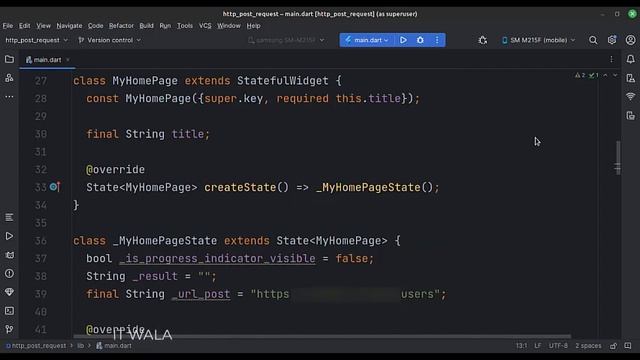
Task: Open the App Quality Insights diamond icon
Action: [9, 292]
